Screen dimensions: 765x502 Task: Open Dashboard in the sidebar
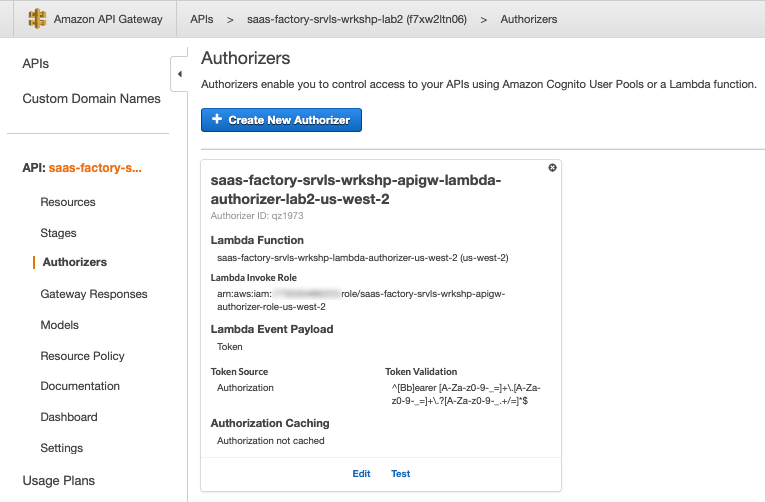click(69, 417)
